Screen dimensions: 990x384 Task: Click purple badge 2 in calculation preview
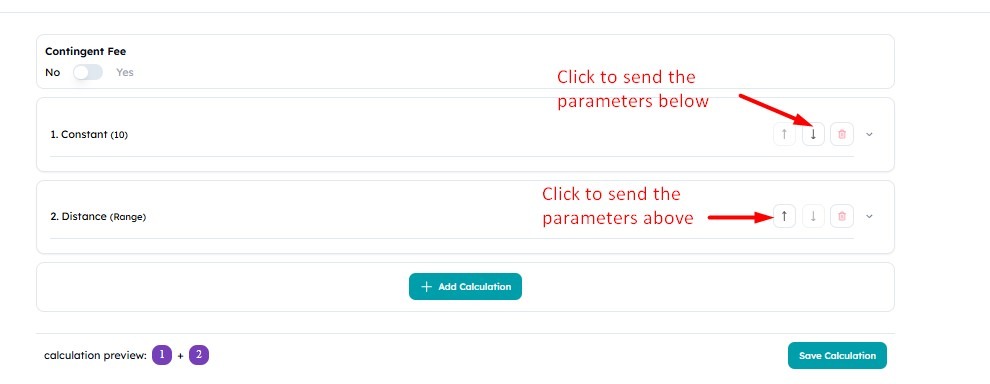(x=199, y=355)
